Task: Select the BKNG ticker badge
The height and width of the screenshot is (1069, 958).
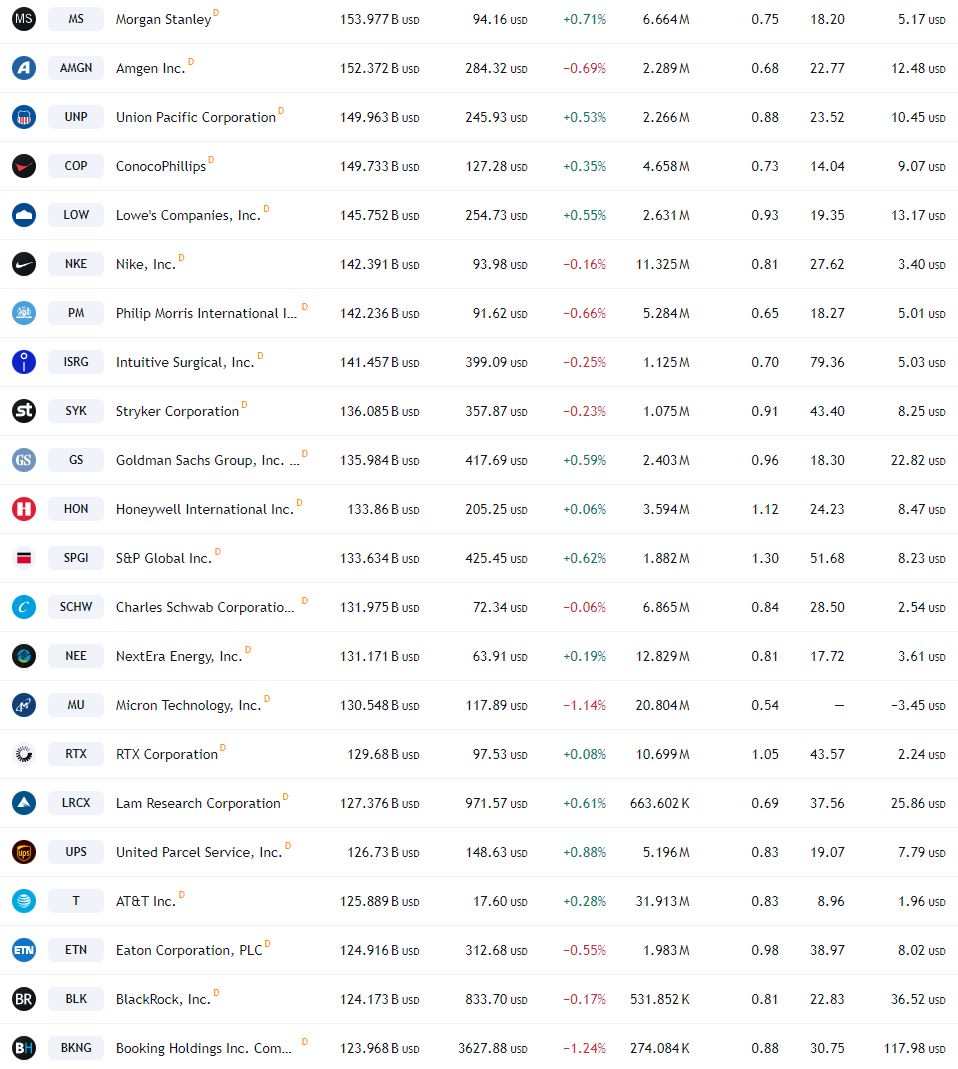Action: (x=76, y=1049)
